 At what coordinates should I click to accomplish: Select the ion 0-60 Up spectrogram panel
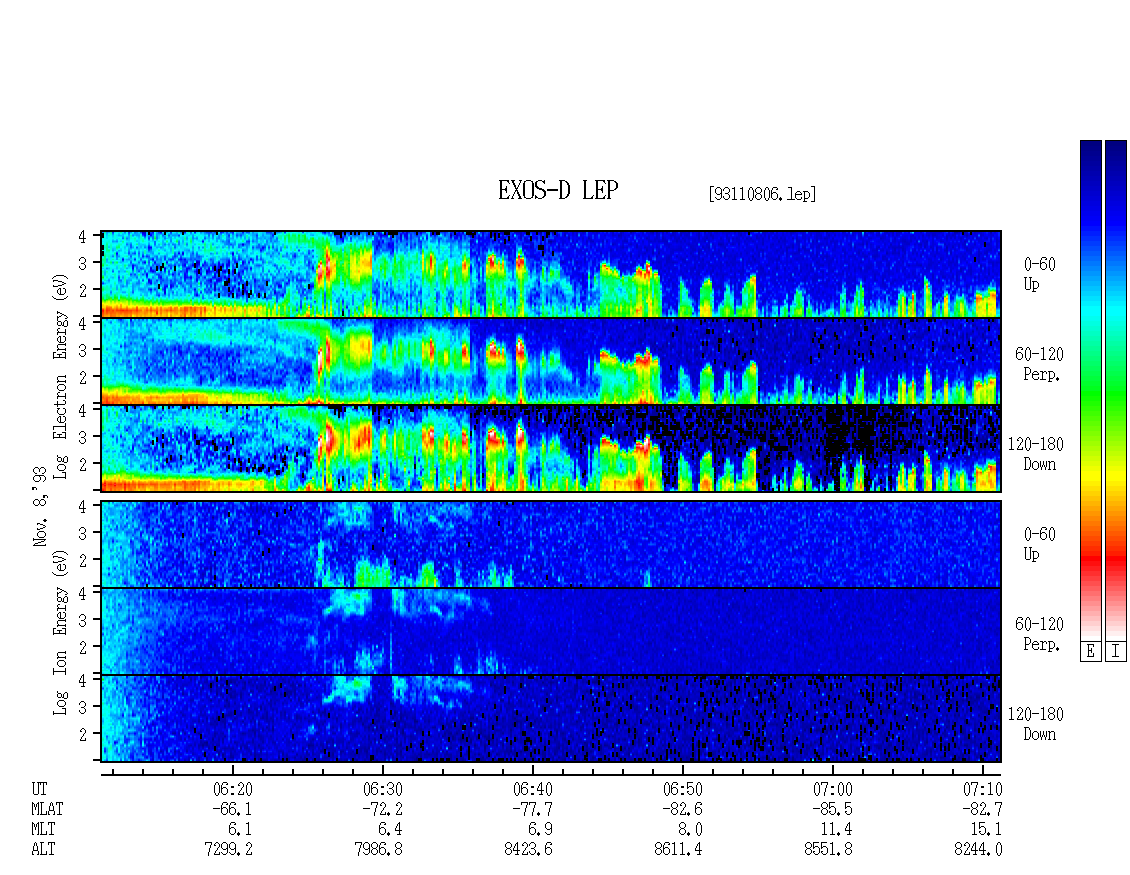551,544
